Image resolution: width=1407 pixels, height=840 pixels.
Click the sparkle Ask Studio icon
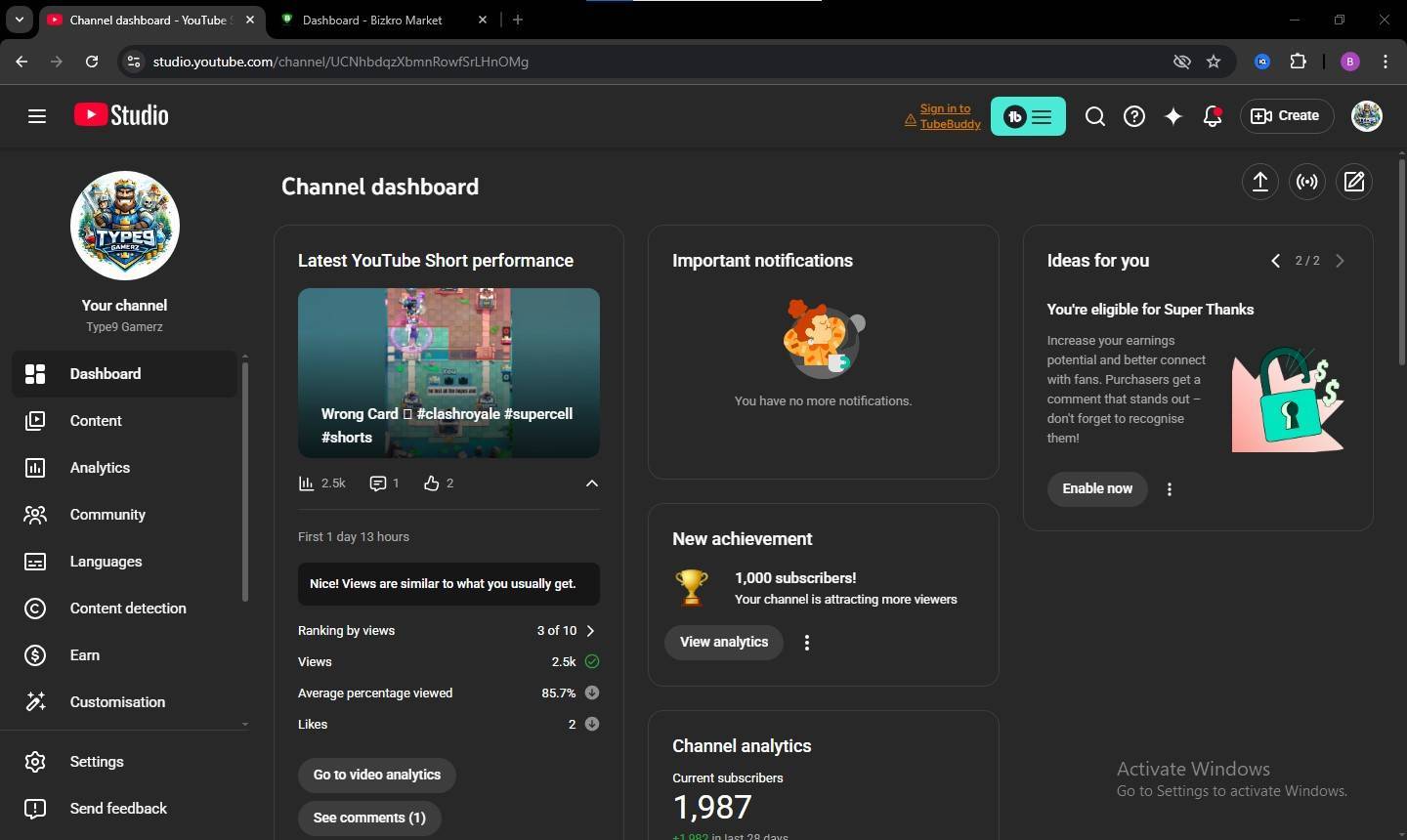[1172, 116]
